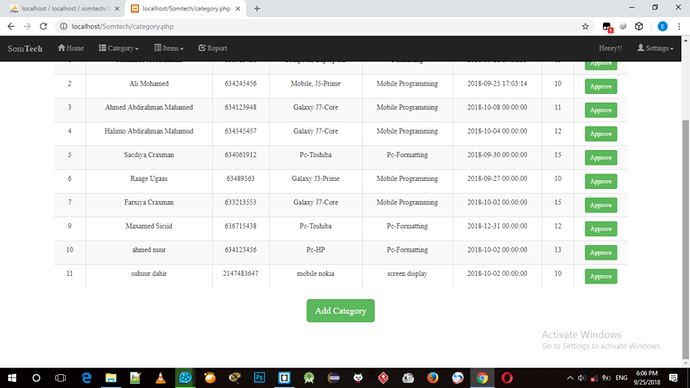Reload the page using the refresh icon
690x388 pixels.
tap(43, 26)
